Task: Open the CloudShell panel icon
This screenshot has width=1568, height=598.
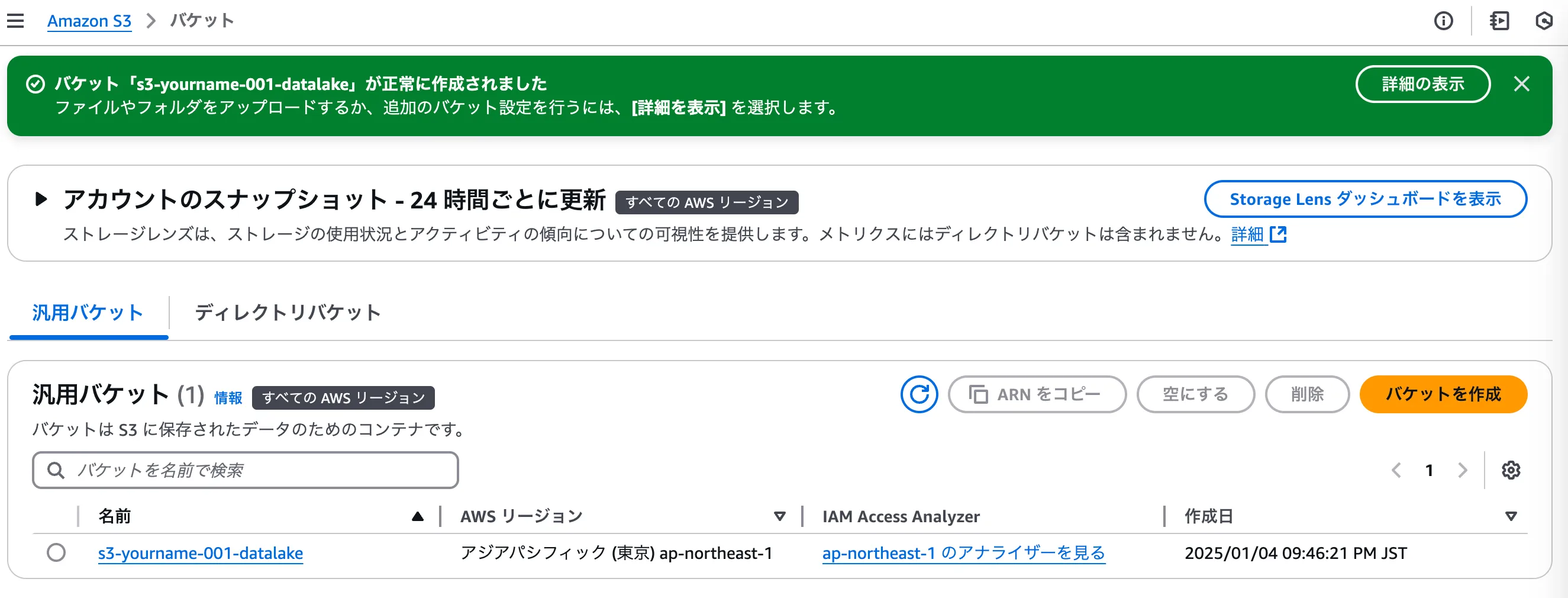Action: click(1499, 21)
